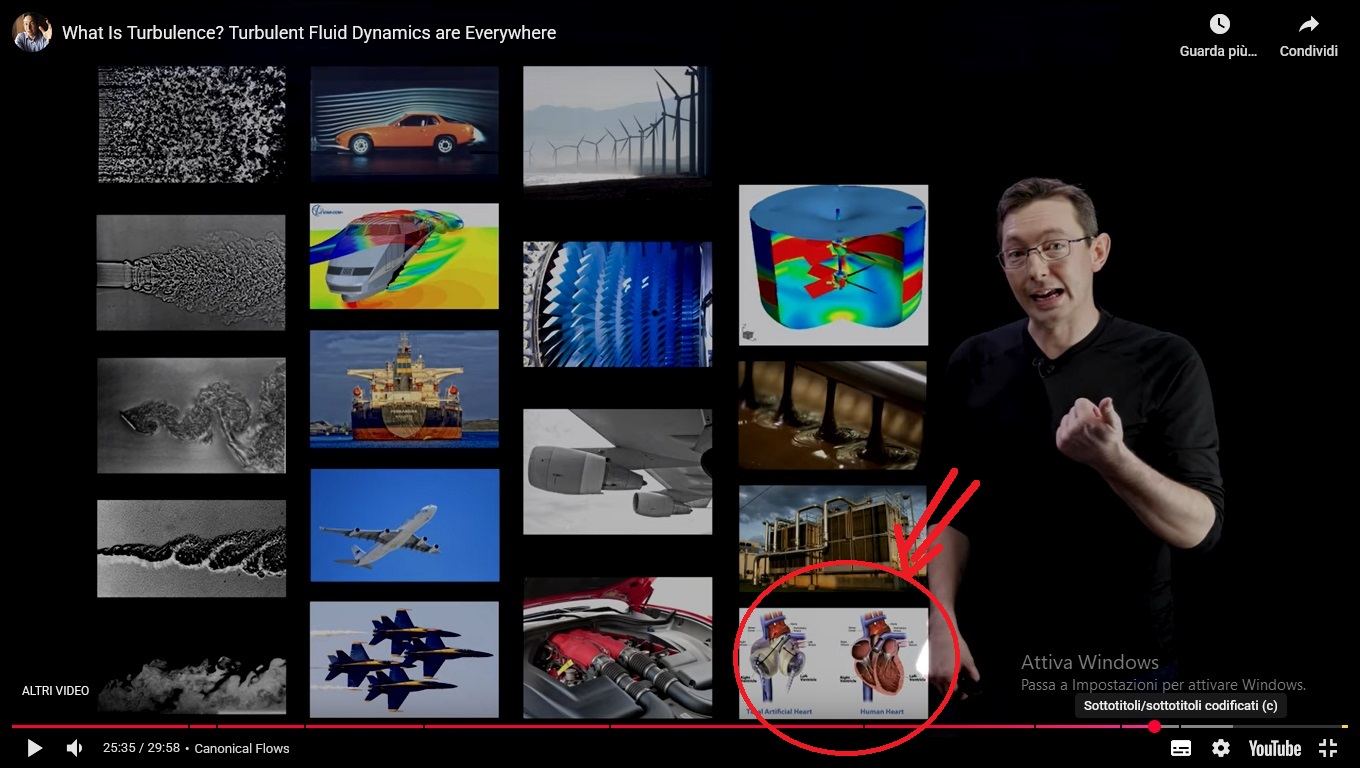
Task: Toggle subtitles with the closed captions icon
Action: 1181,748
